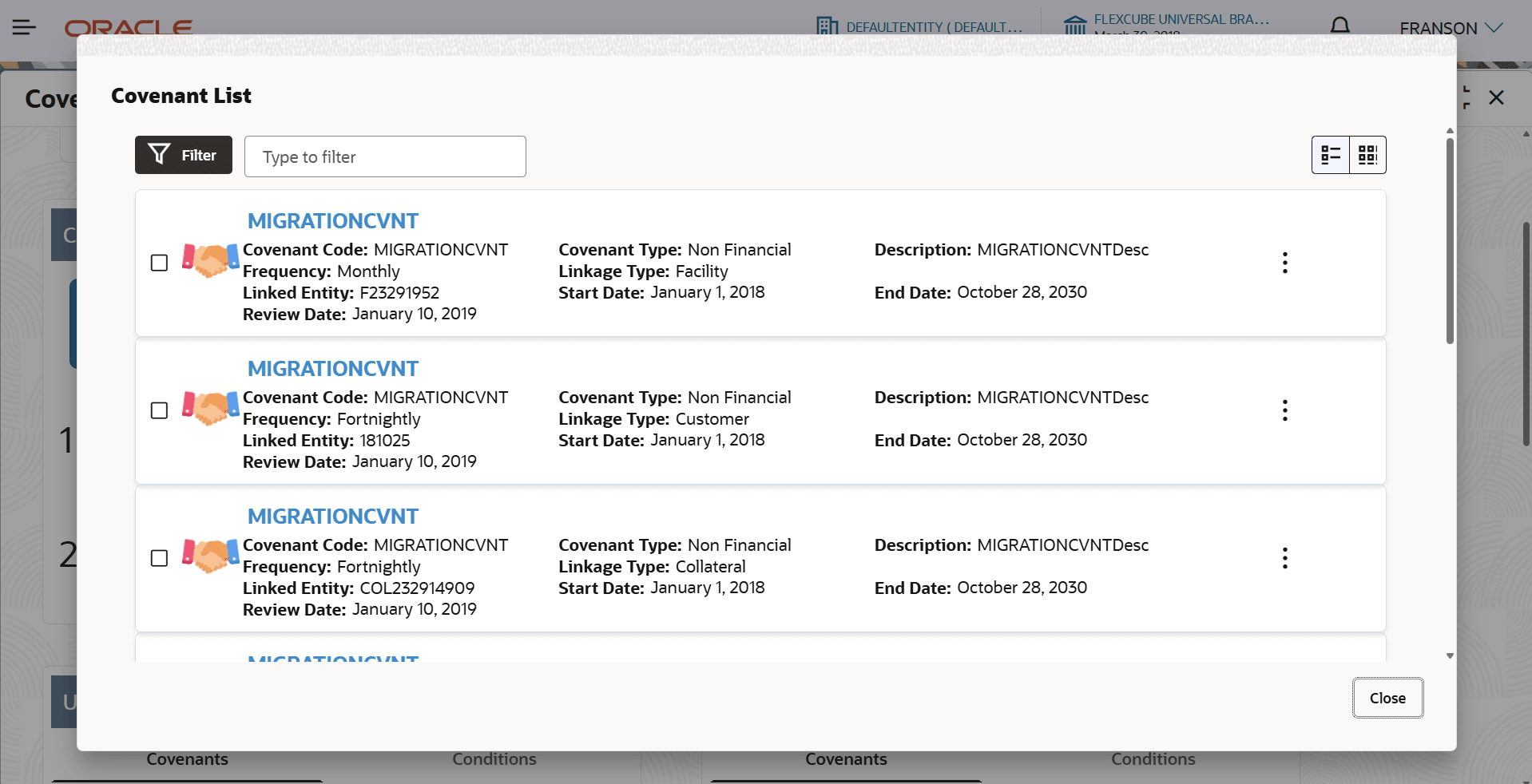This screenshot has height=784, width=1532.
Task: Switch to list view layout
Action: 1331,155
